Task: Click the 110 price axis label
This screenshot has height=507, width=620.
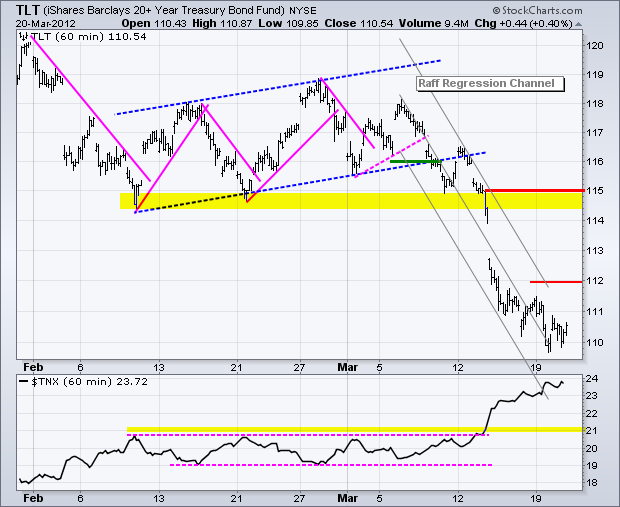Action: [x=595, y=342]
